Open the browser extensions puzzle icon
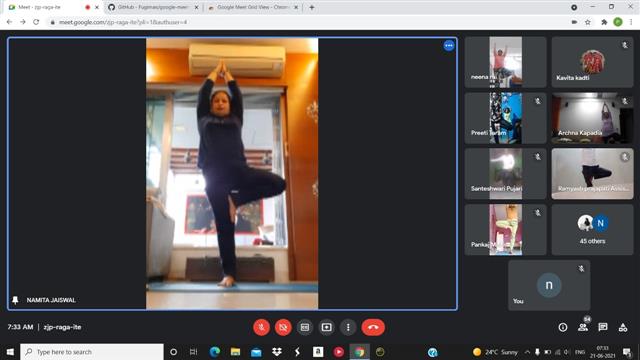 [x=604, y=22]
